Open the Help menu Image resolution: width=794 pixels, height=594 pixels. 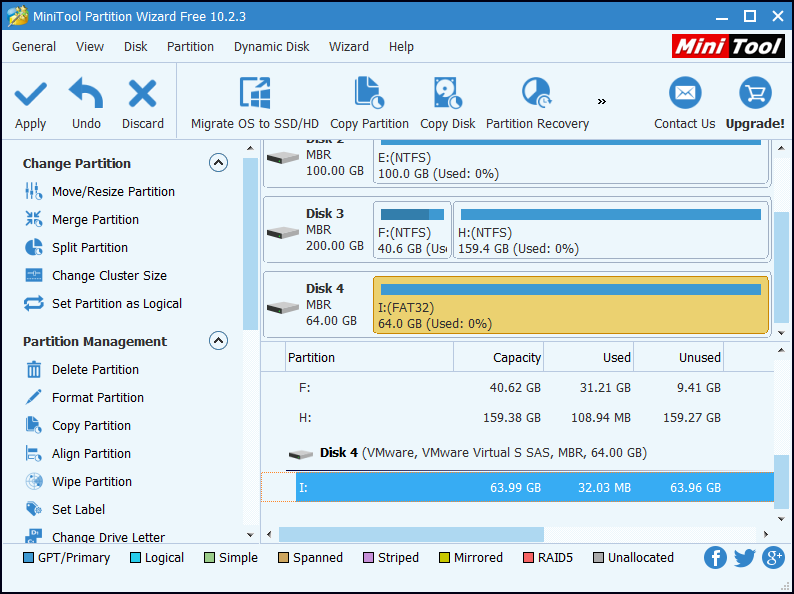pos(401,47)
